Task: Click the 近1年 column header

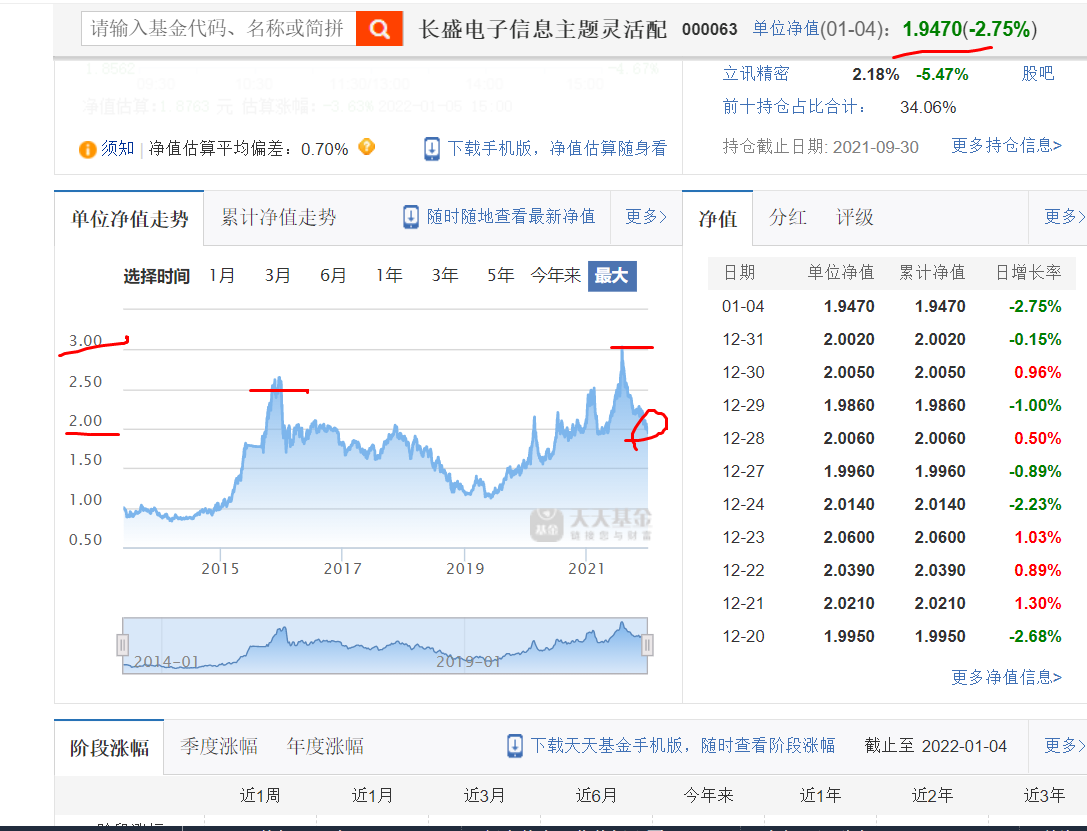Action: point(820,795)
